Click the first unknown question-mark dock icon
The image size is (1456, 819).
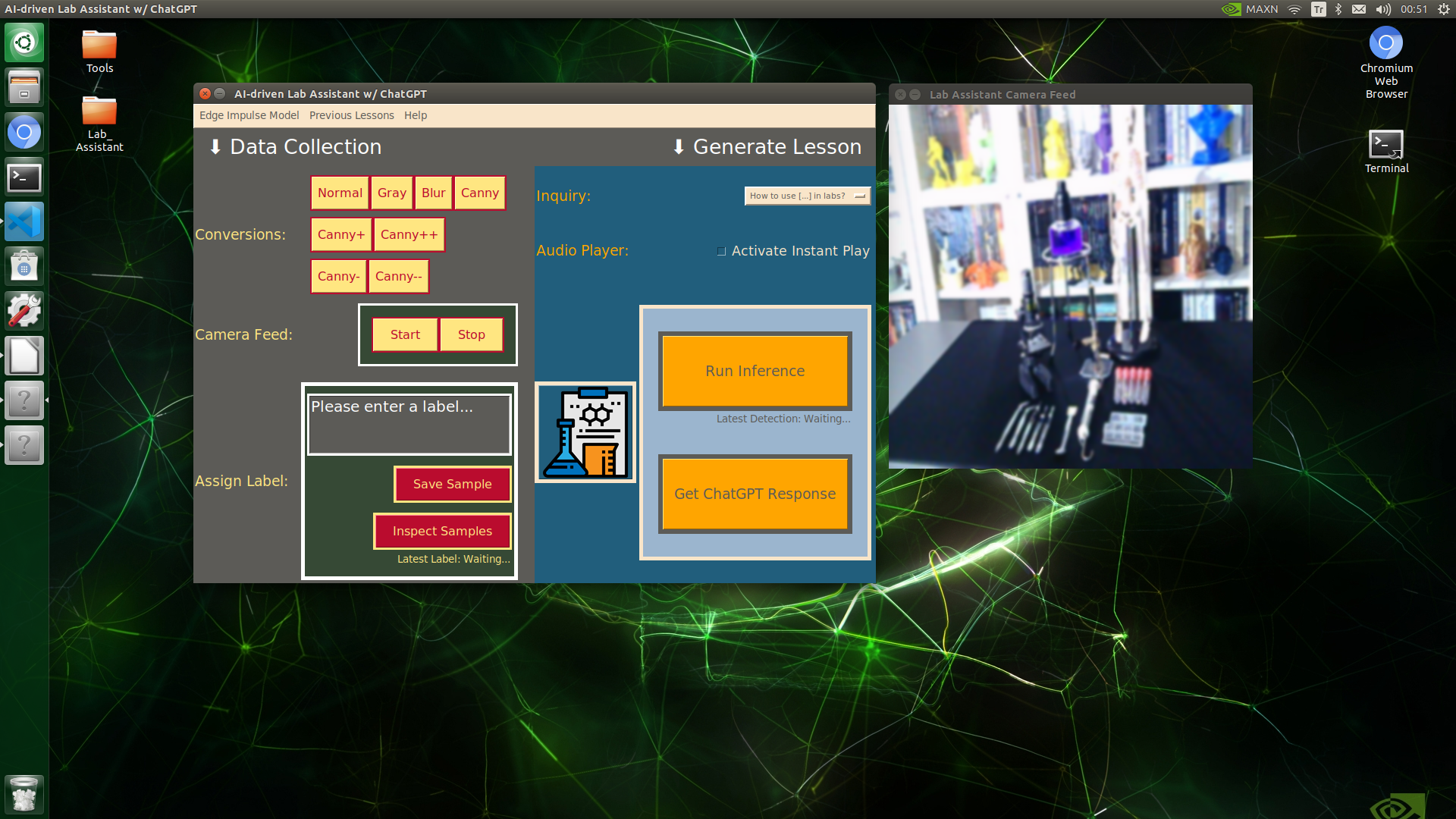click(x=24, y=400)
